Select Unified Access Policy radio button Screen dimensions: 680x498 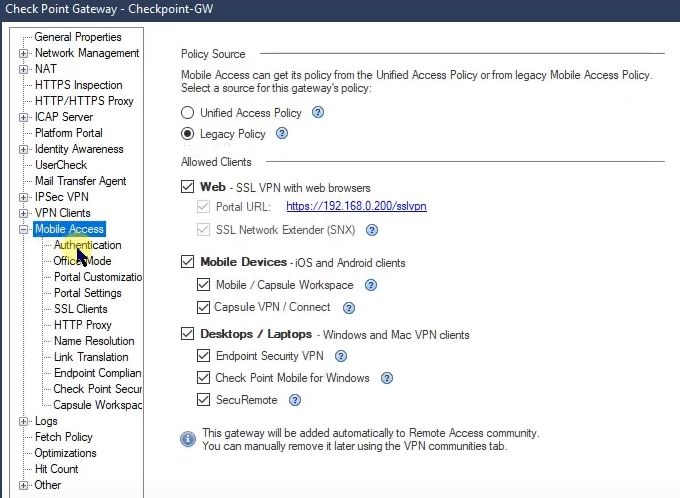point(187,113)
